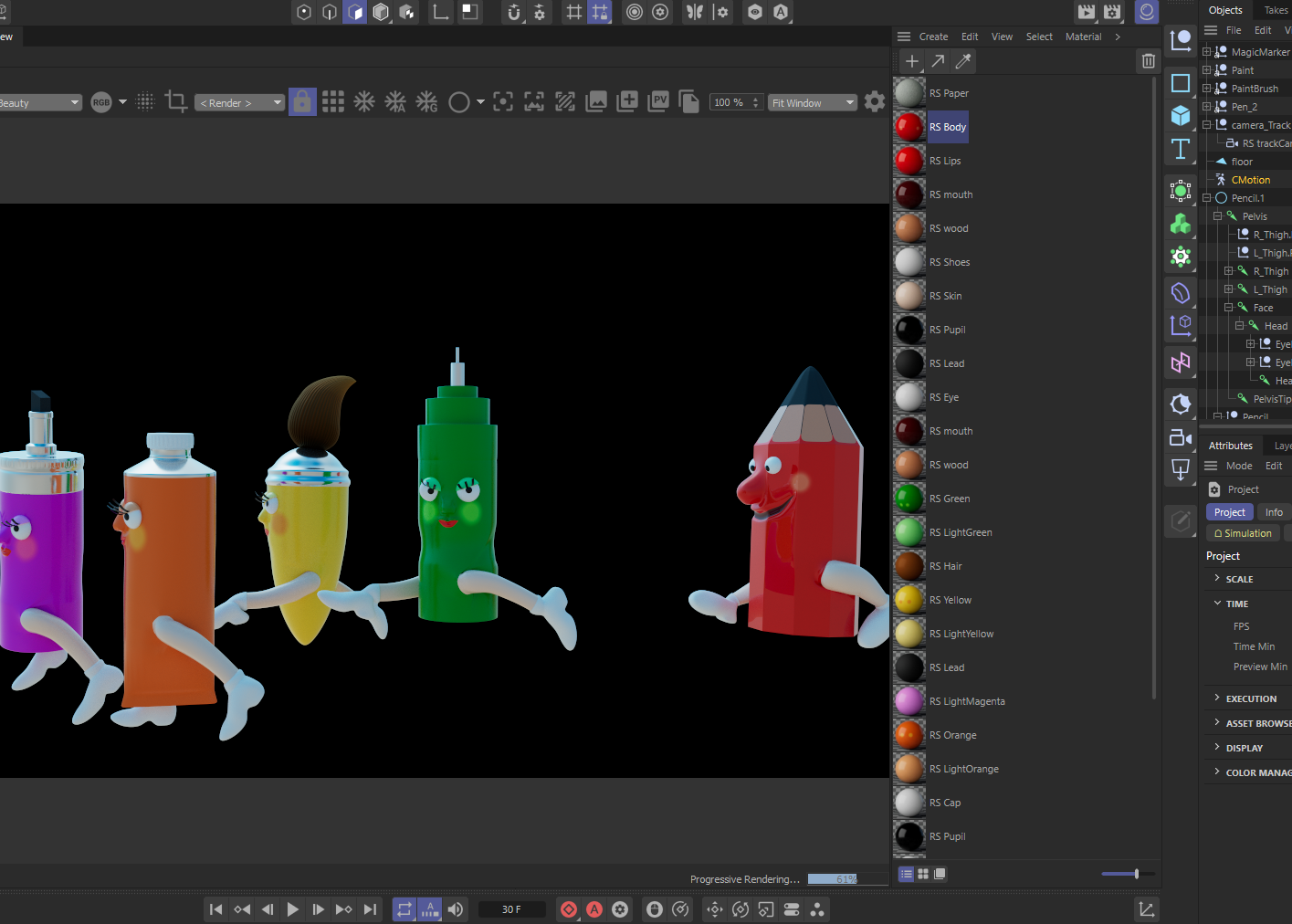Click the current frame field showing 30 F
Screen dimensions: 1292x924
(x=511, y=909)
